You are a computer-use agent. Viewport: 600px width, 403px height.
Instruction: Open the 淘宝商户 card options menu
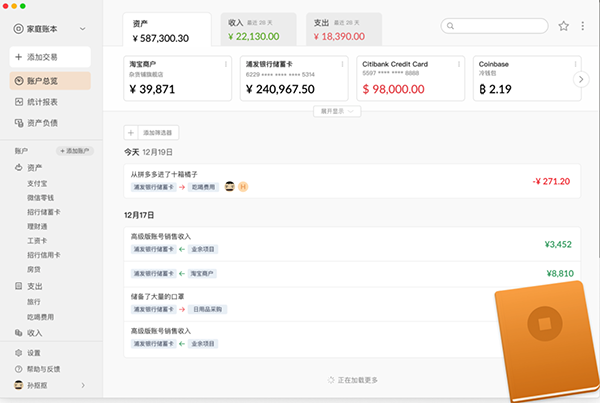[x=226, y=64]
